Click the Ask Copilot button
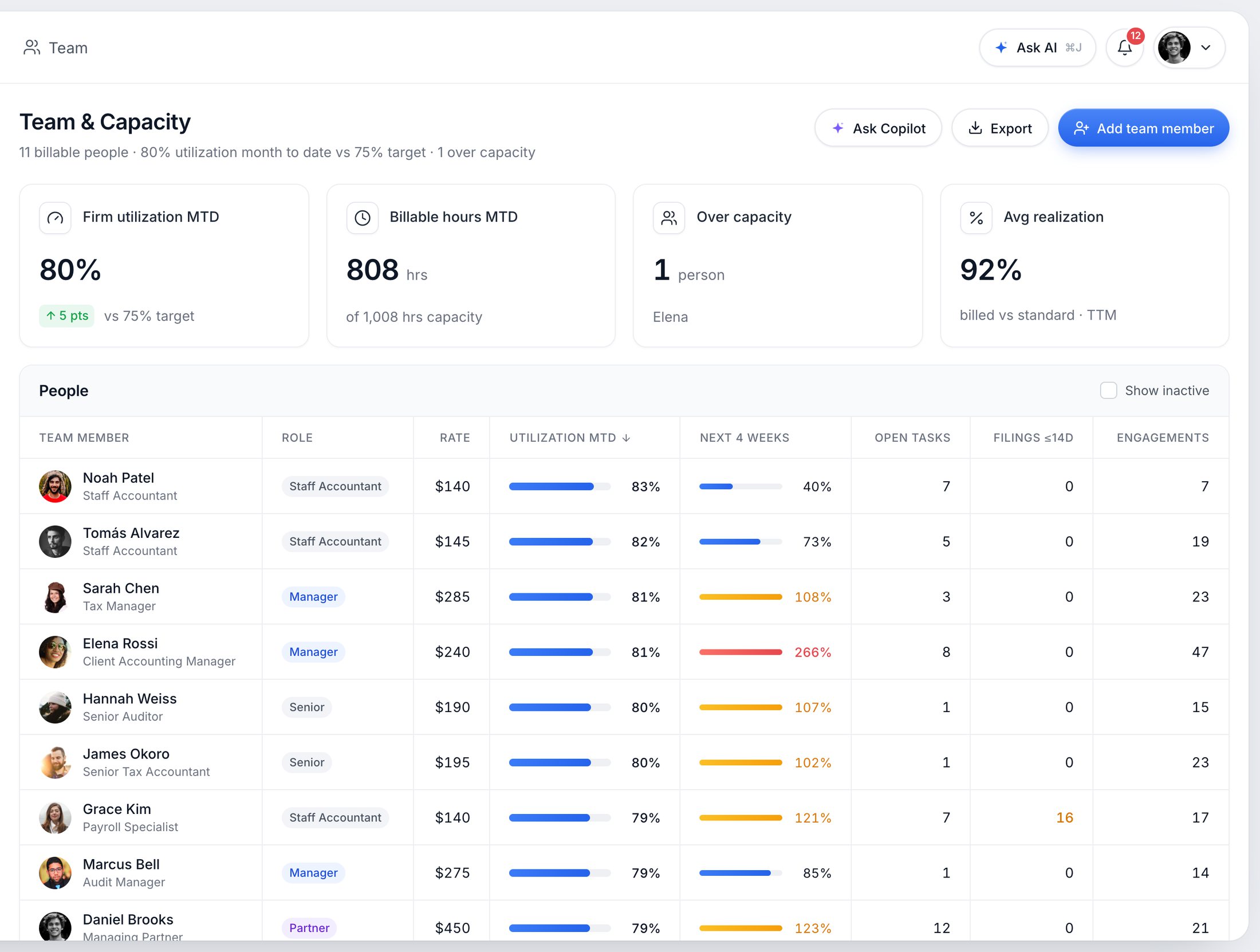The width and height of the screenshot is (1260, 952). (x=878, y=128)
